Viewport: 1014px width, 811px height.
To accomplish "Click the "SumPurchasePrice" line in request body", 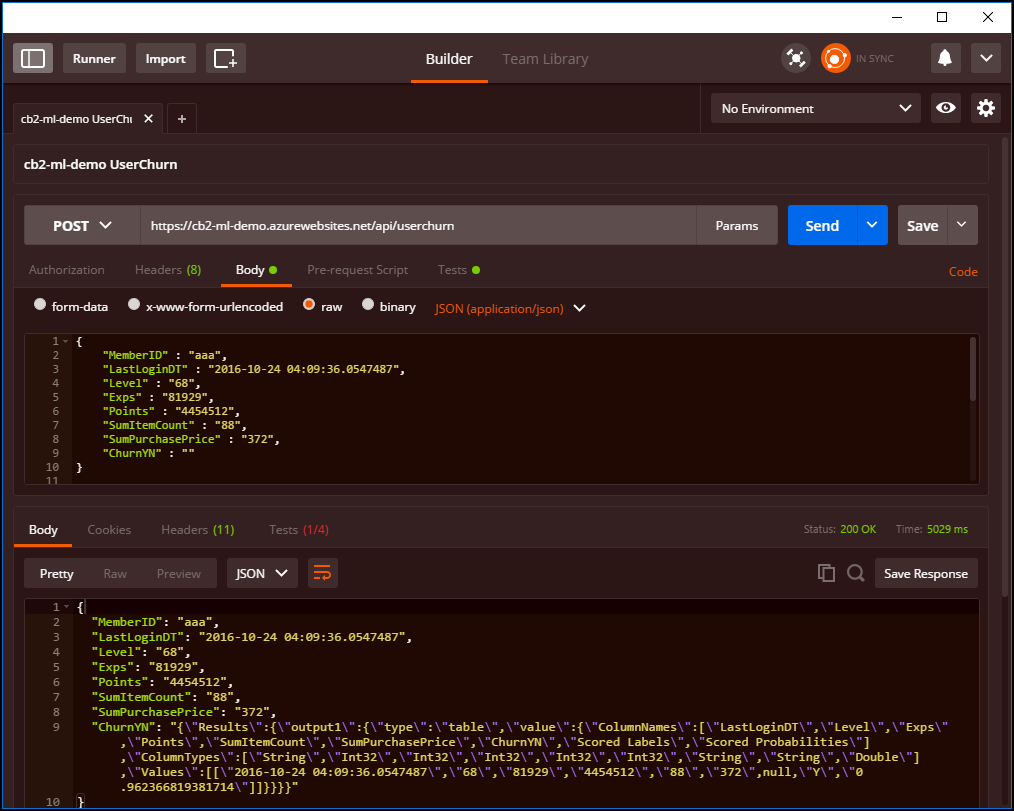I will (191, 438).
